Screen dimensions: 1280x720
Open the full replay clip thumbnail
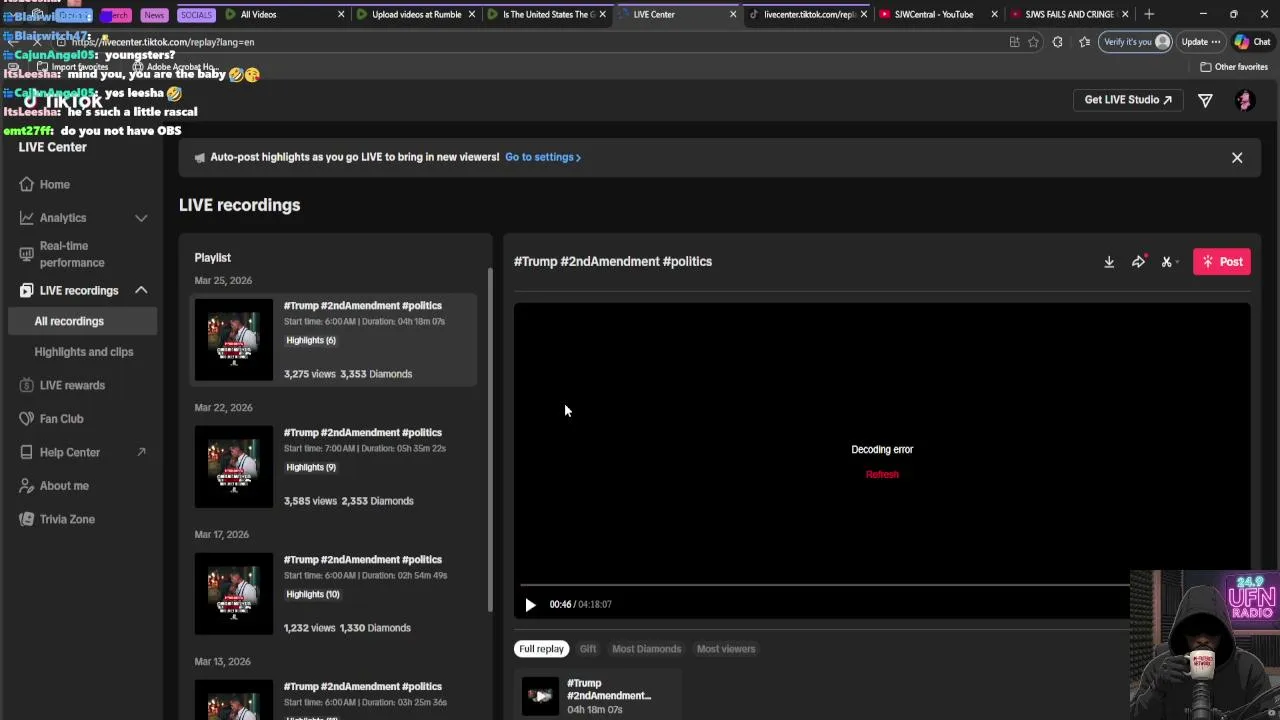pos(540,696)
